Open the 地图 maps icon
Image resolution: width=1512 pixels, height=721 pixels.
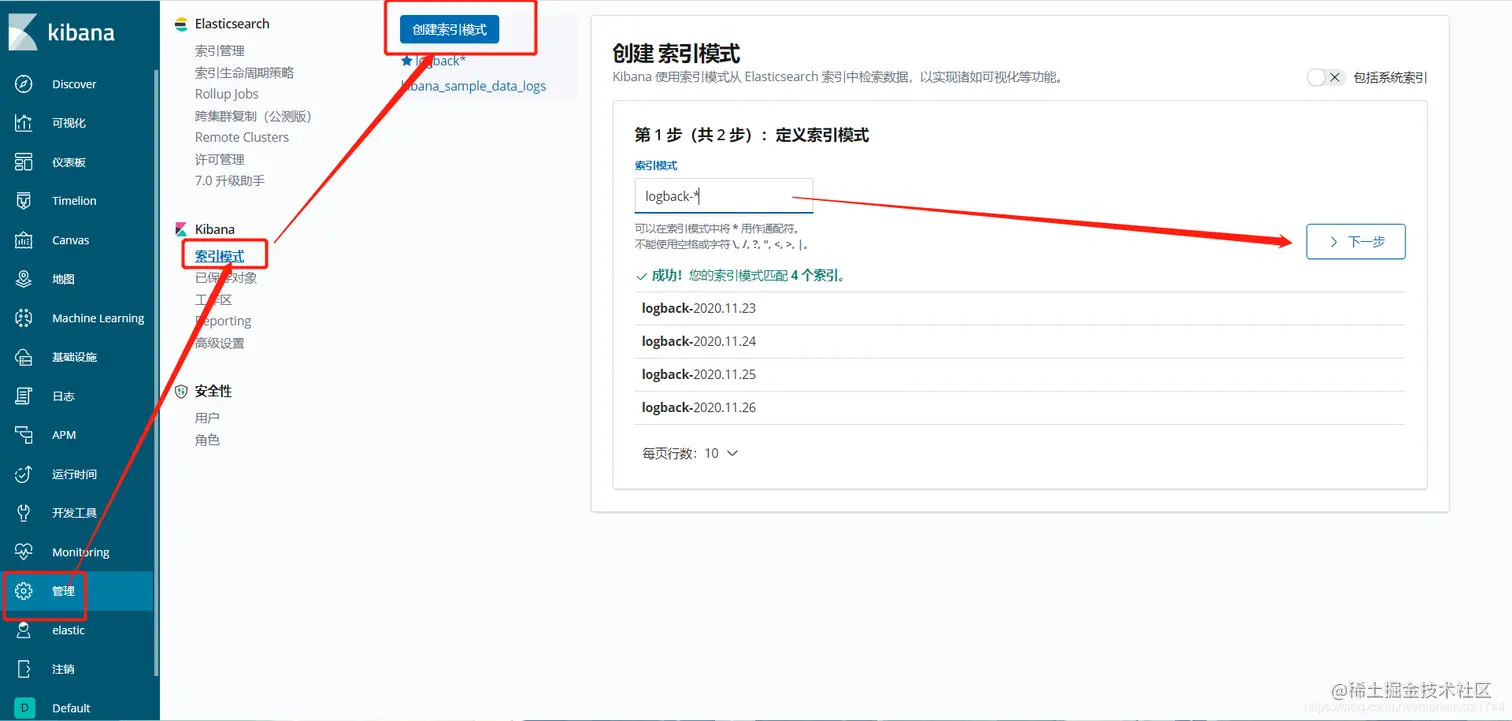pos(24,279)
